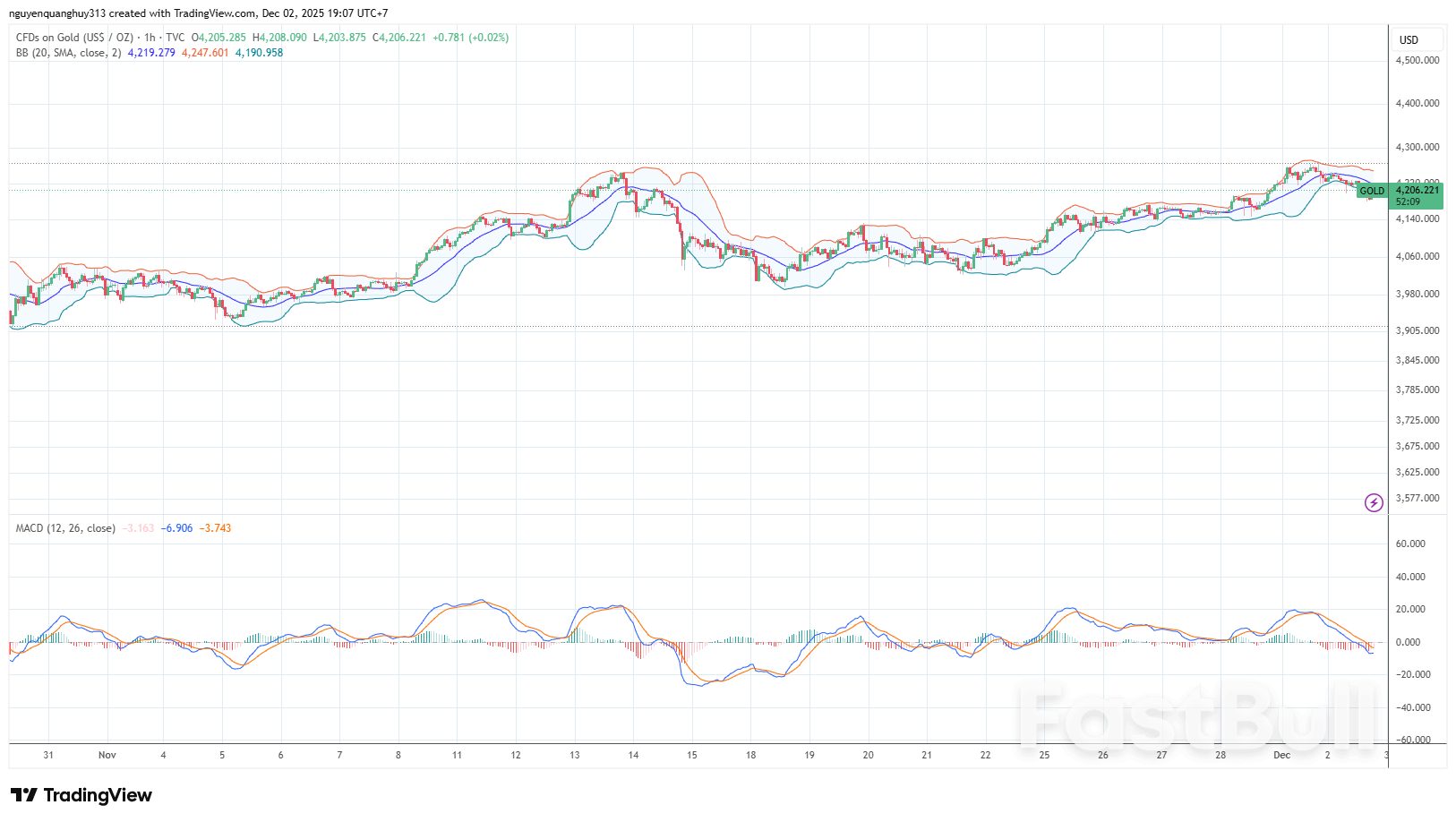Click the teal BB lower value 4,190.958
The width and height of the screenshot is (1456, 822).
[259, 53]
